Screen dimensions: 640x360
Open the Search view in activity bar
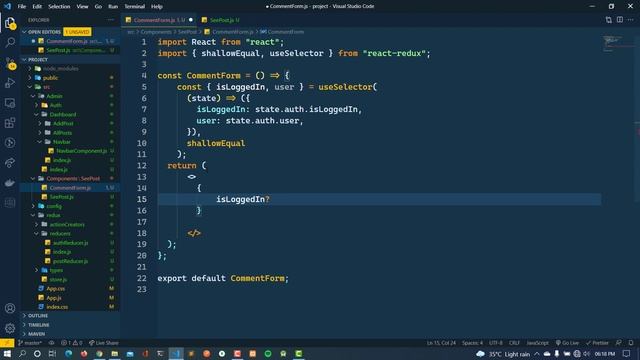tap(10, 42)
